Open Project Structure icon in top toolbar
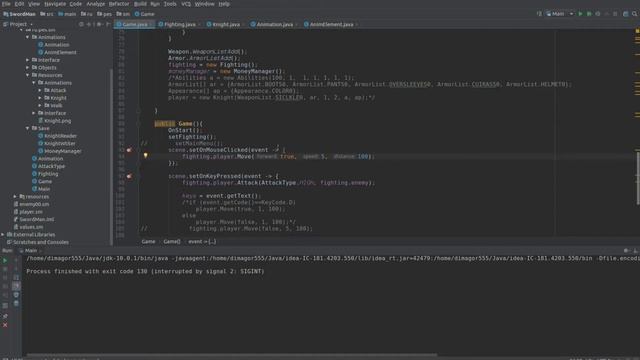640x360 pixels. pyautogui.click(x=625, y=14)
